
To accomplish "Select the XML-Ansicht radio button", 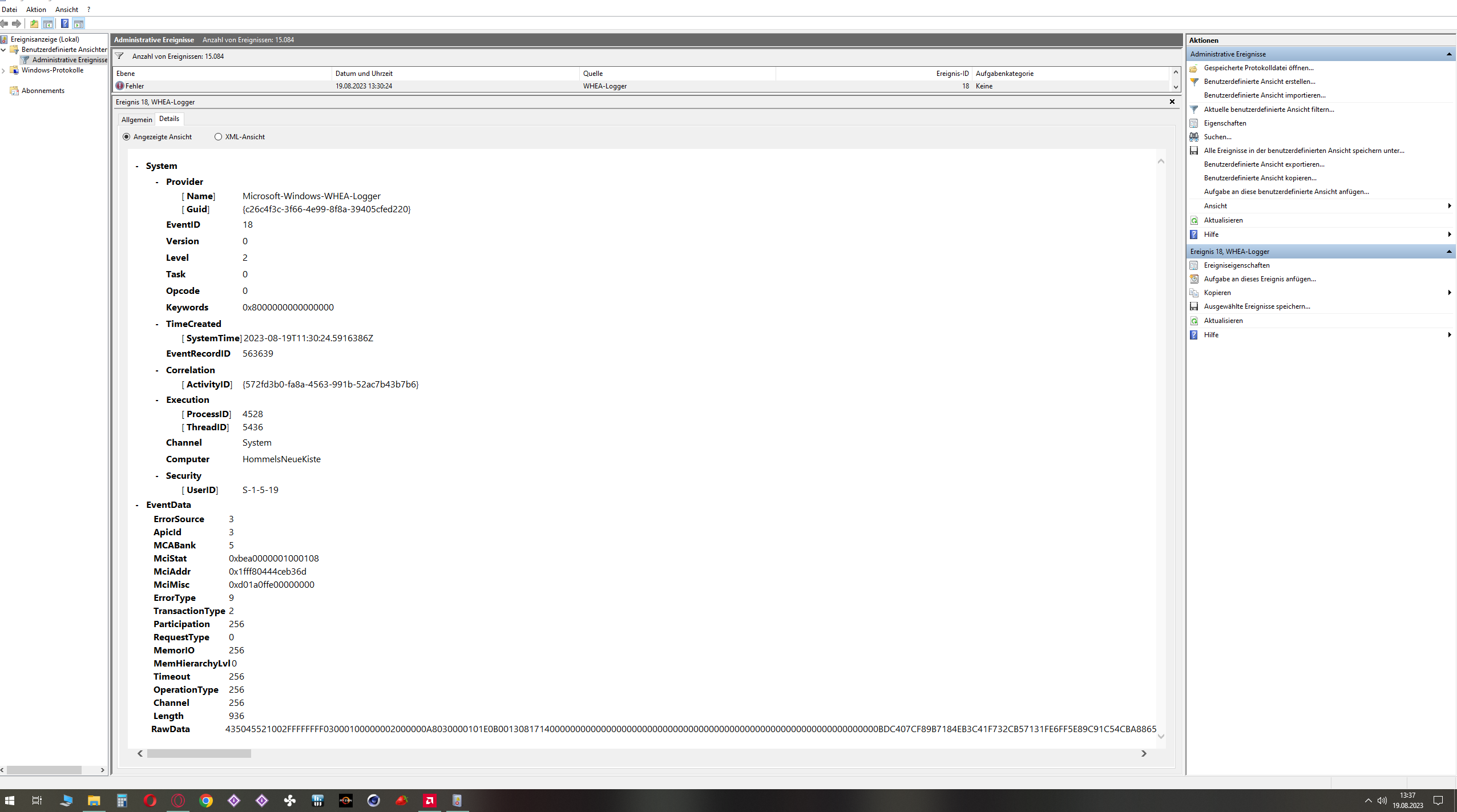I will pos(218,137).
